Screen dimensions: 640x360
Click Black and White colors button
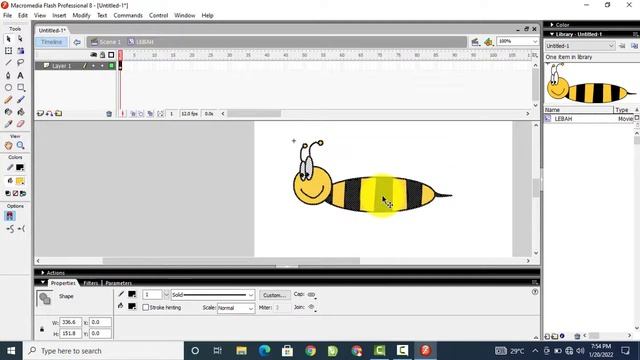coord(8,193)
